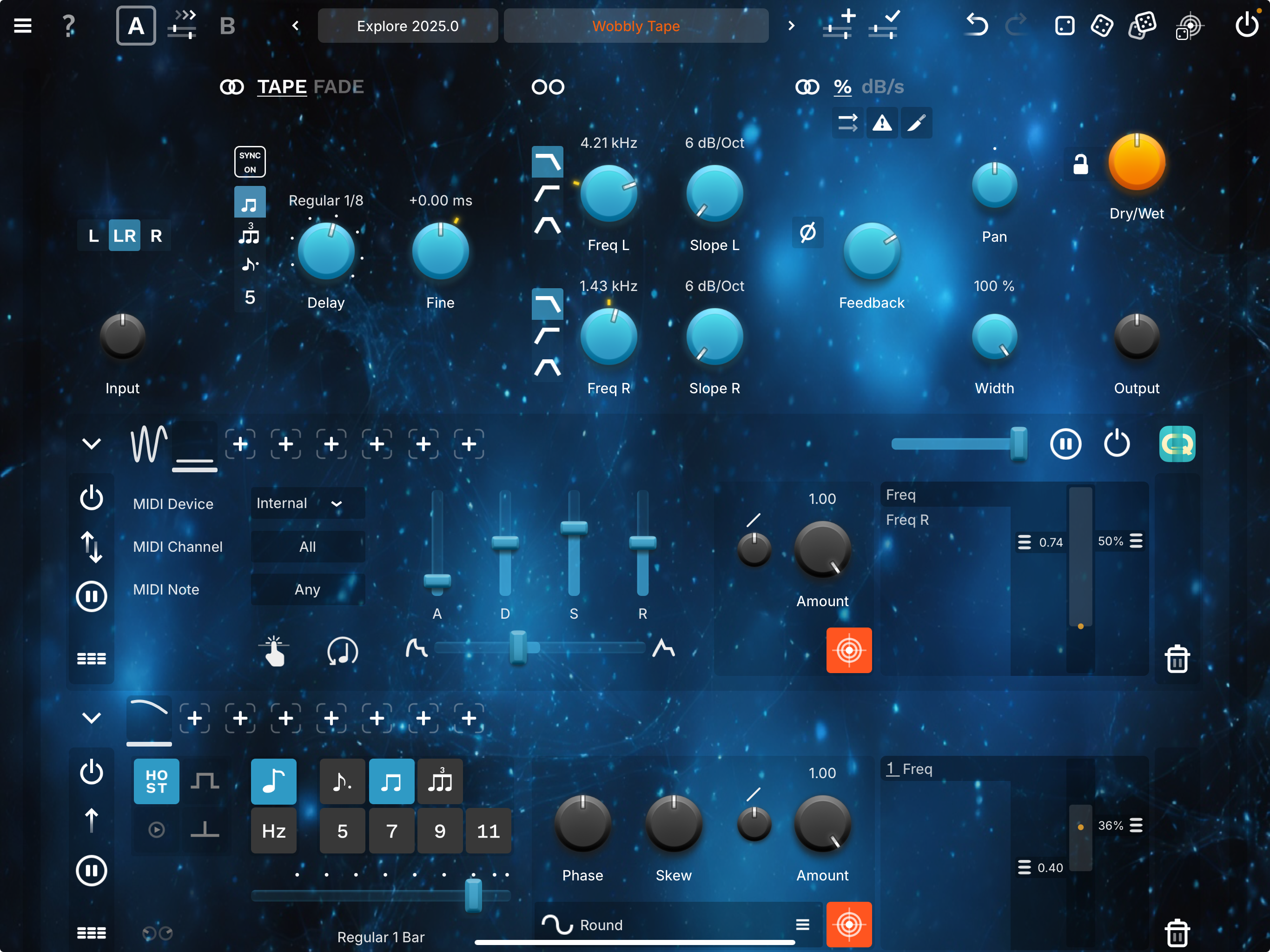This screenshot has width=1270, height=952.
Task: Click the envelope orange target assign button
Action: point(848,650)
